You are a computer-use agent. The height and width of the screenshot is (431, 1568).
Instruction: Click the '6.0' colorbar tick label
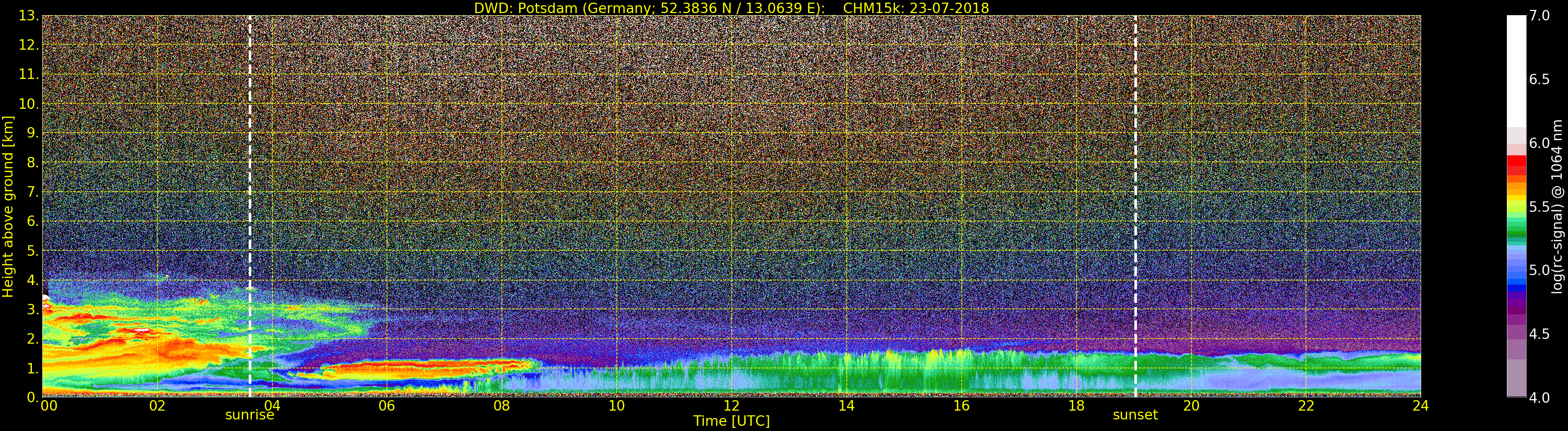1539,143
